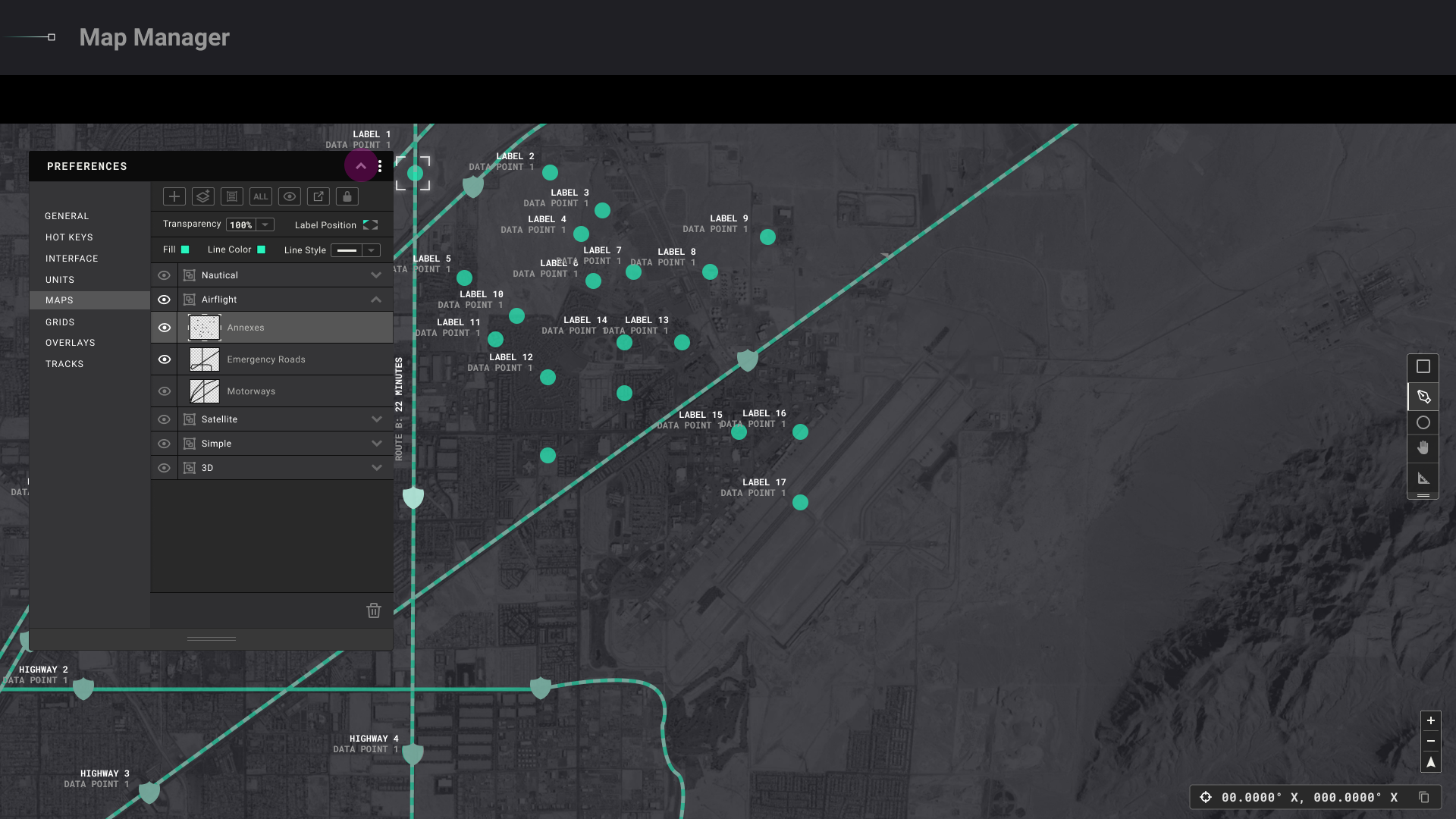
Task: Open the HOT KEYS preferences section
Action: point(69,237)
